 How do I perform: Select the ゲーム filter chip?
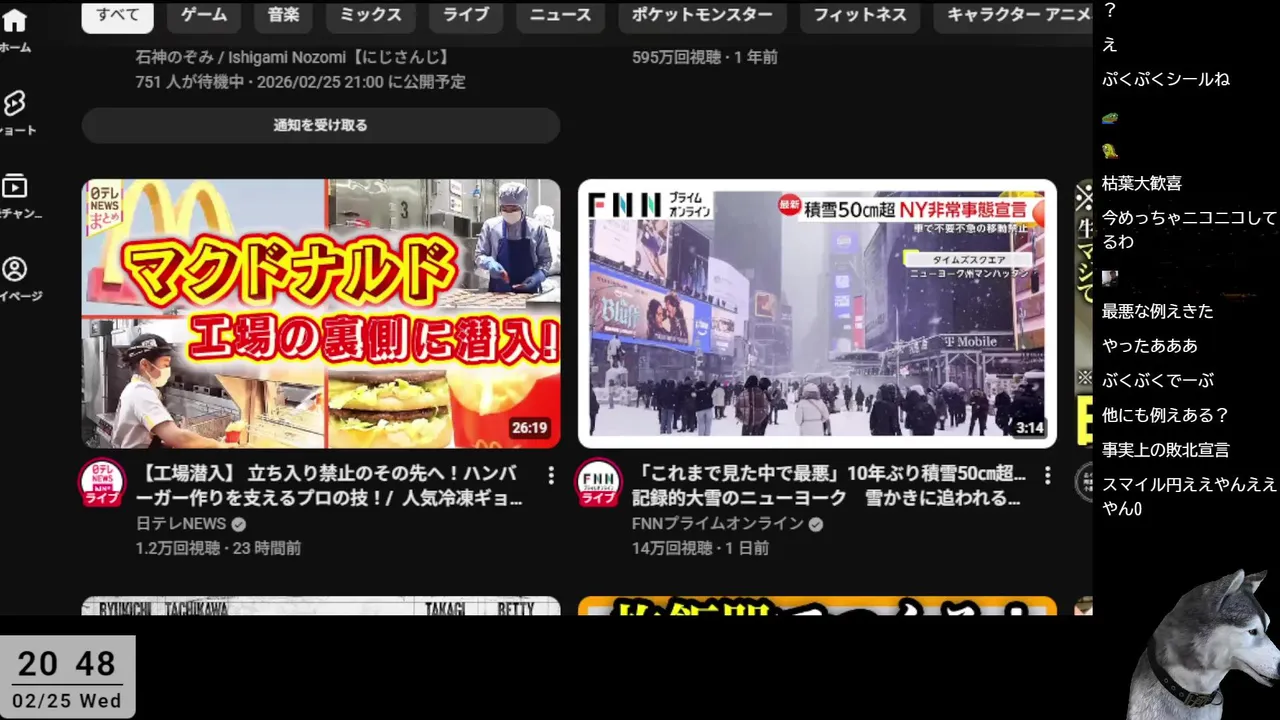[204, 15]
